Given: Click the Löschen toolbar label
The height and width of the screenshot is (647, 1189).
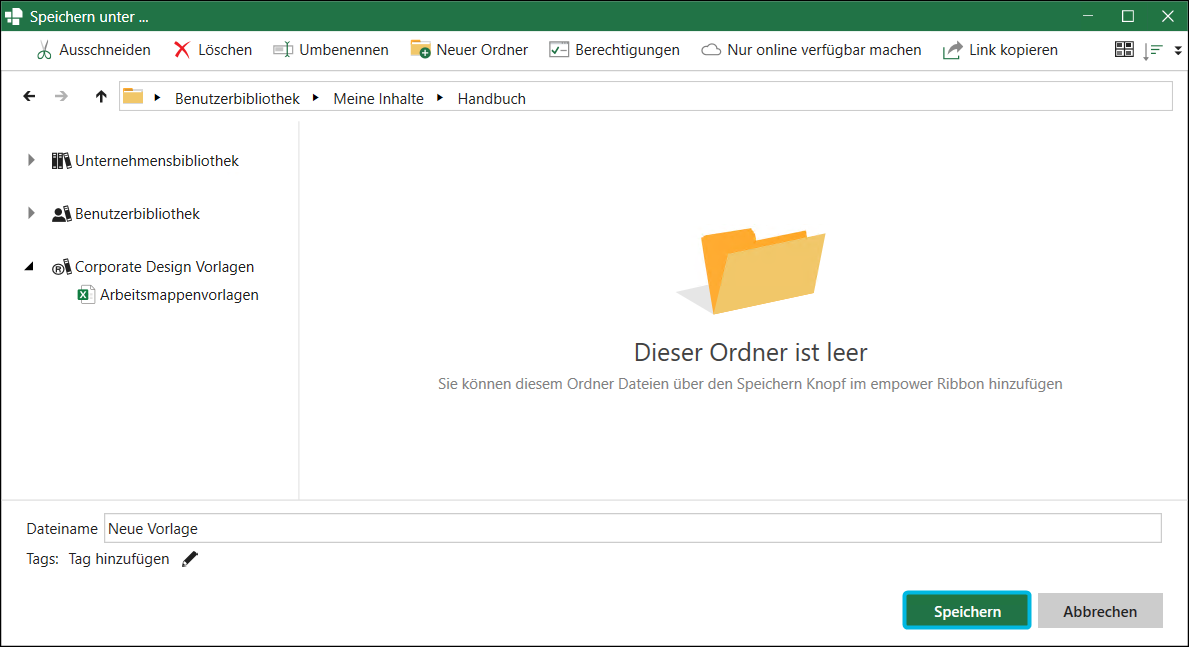Looking at the screenshot, I should click(225, 50).
